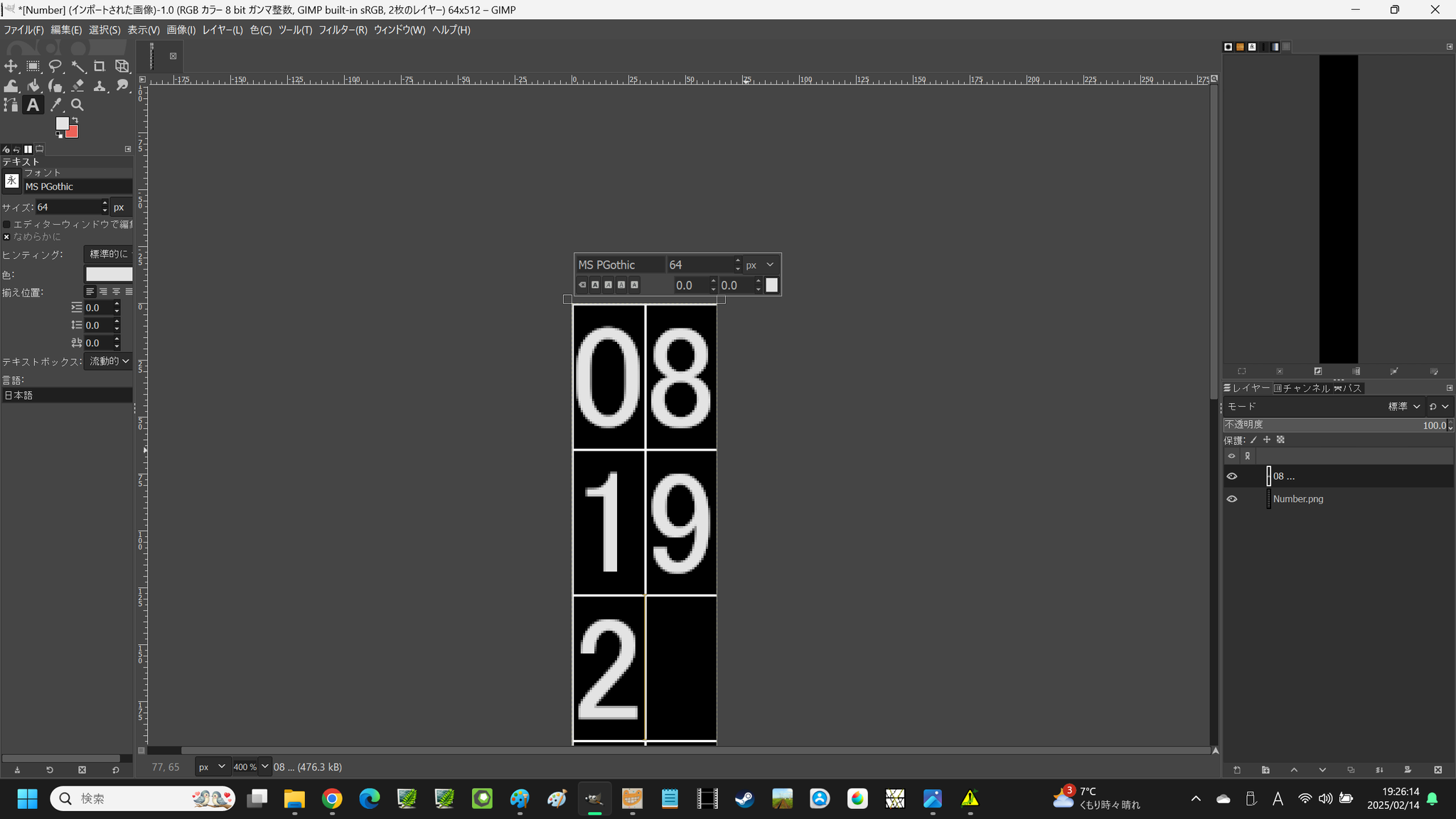Switch to the チャンネル tab
This screenshot has width=1456, height=819.
[x=1302, y=388]
